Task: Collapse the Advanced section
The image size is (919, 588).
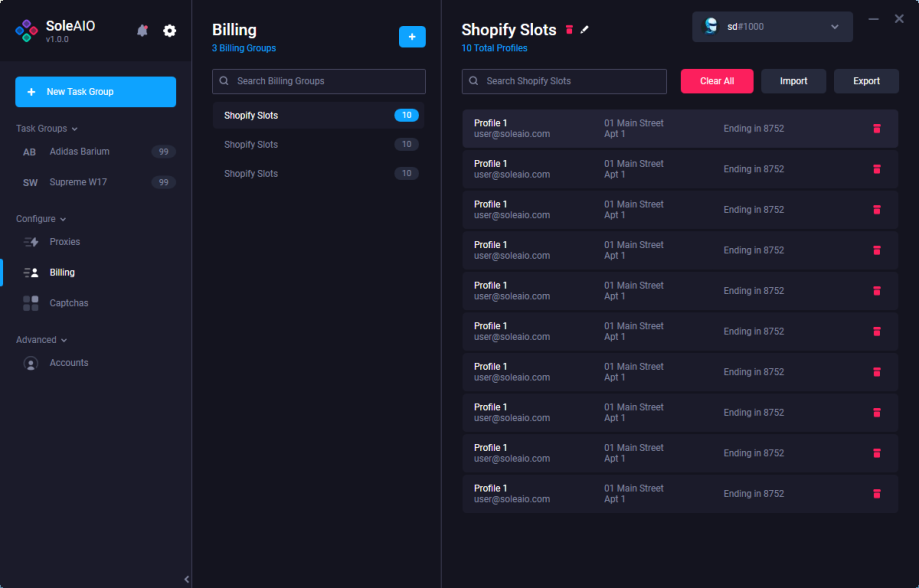Action: click(42, 340)
